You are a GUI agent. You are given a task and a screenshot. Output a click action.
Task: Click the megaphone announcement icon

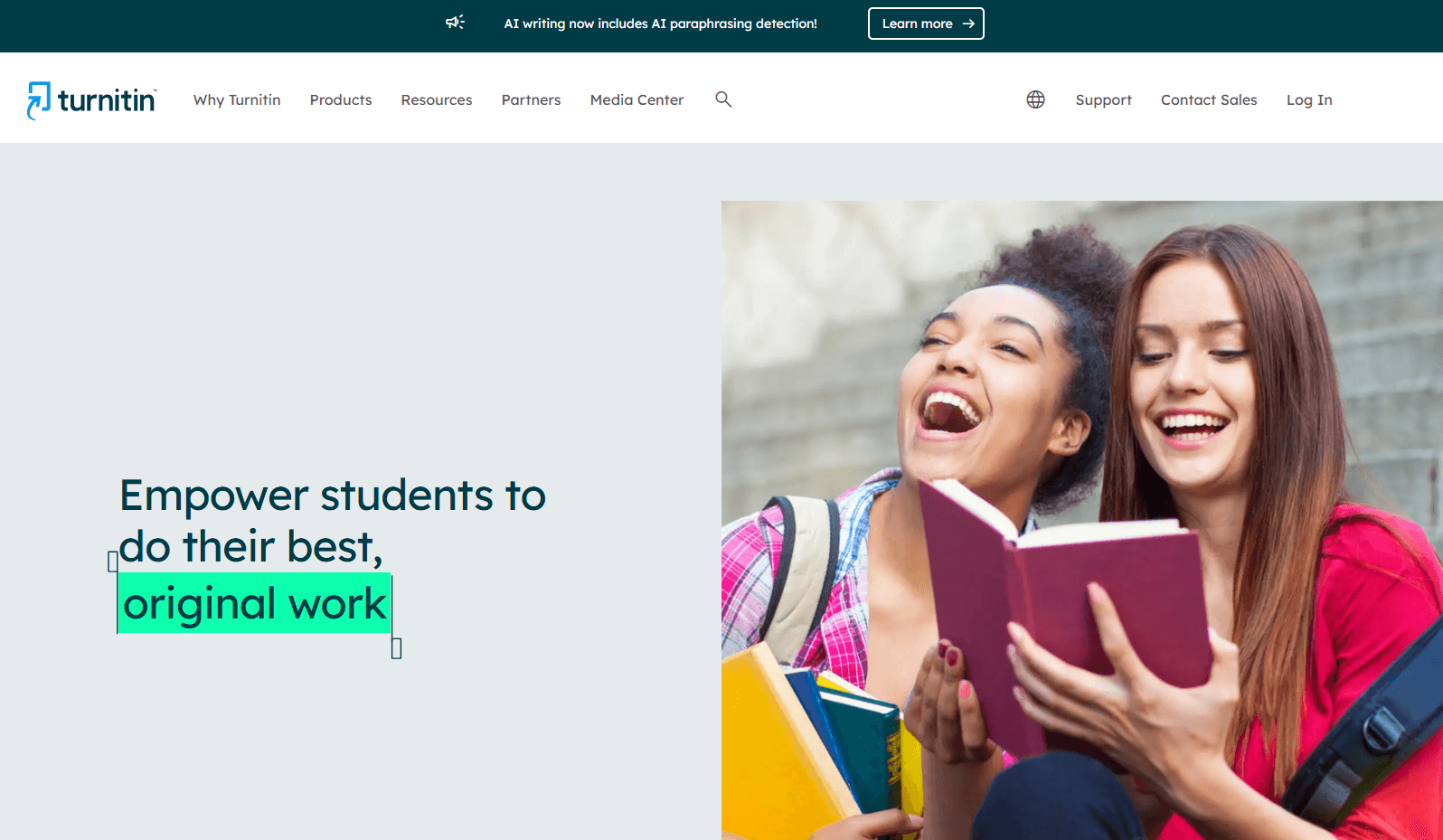click(x=455, y=23)
